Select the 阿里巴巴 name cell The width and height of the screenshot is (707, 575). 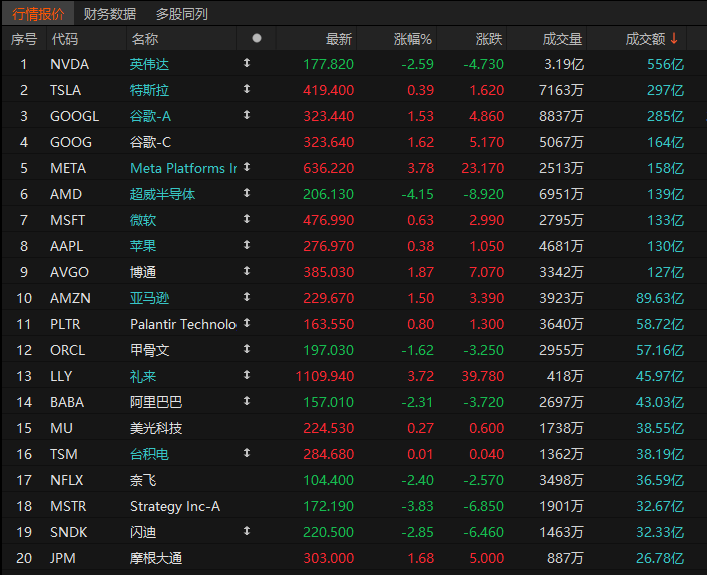(156, 402)
